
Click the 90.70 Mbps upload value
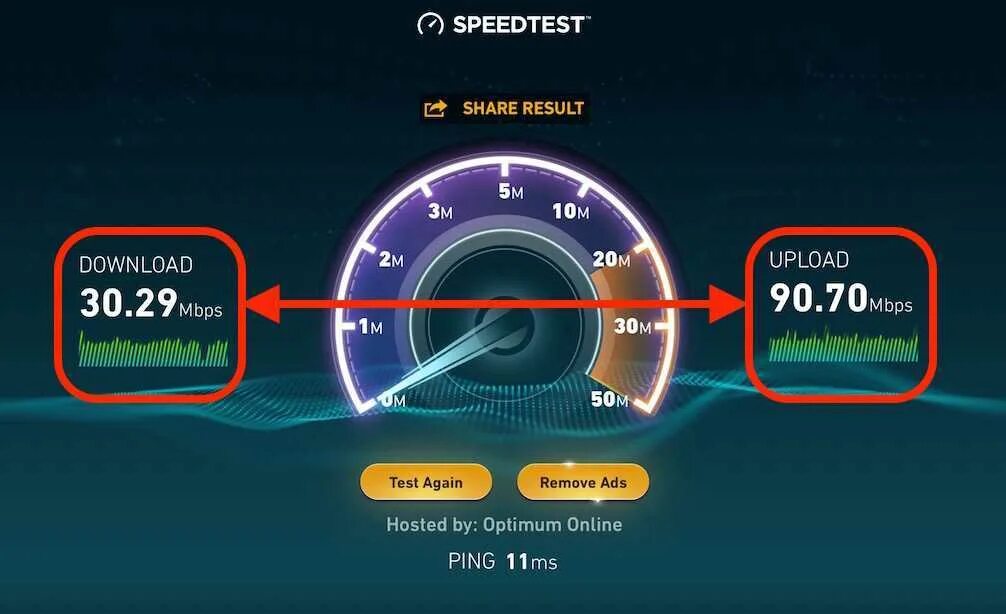[841, 298]
